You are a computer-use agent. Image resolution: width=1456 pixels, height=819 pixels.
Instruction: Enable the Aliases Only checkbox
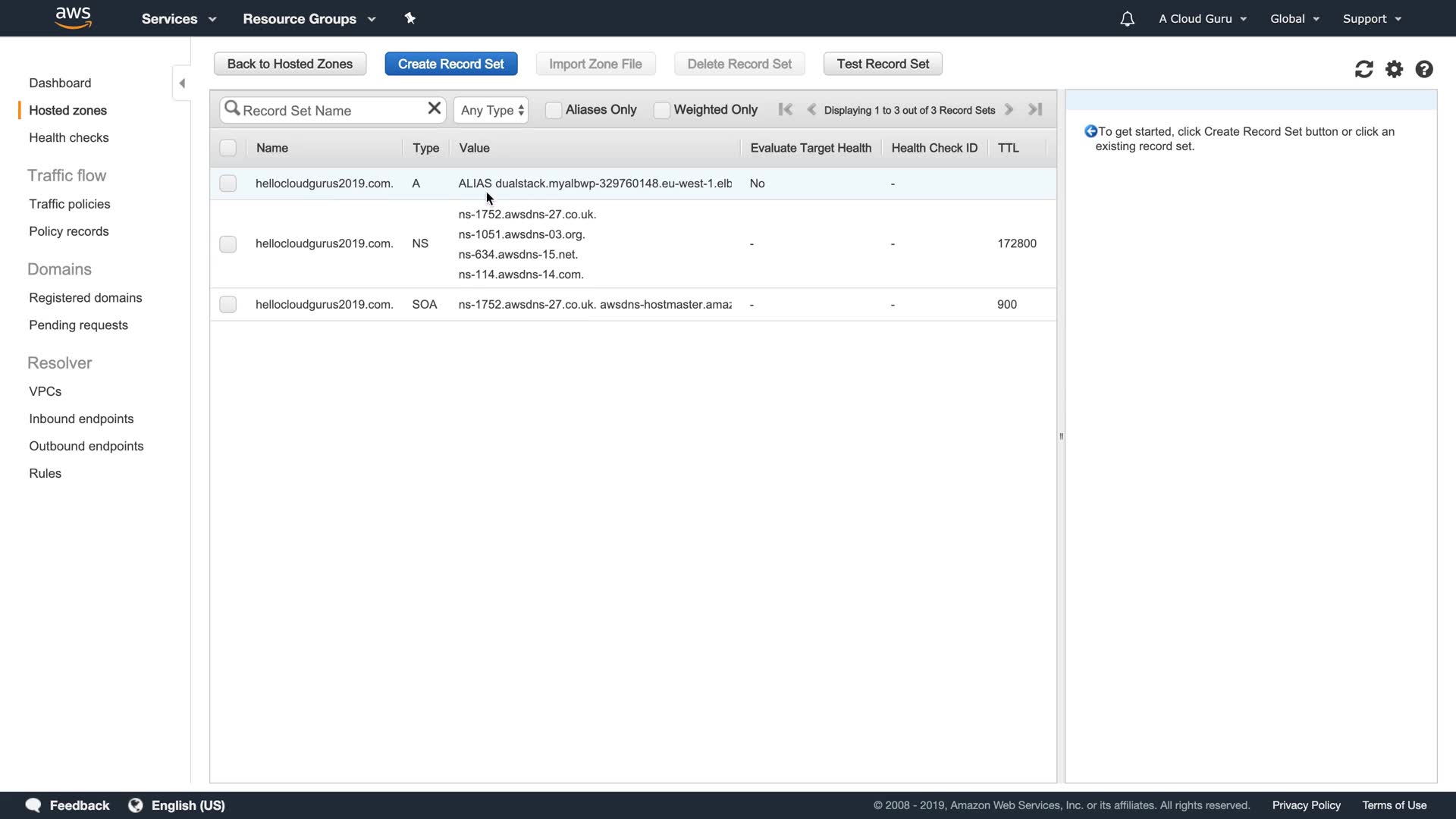[554, 110]
